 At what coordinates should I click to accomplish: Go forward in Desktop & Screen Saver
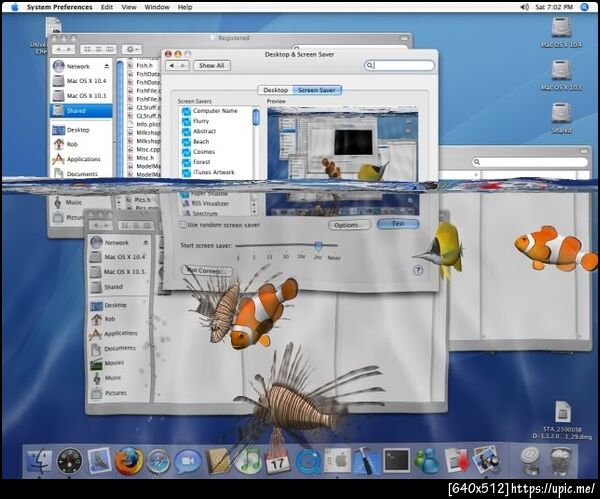[183, 66]
